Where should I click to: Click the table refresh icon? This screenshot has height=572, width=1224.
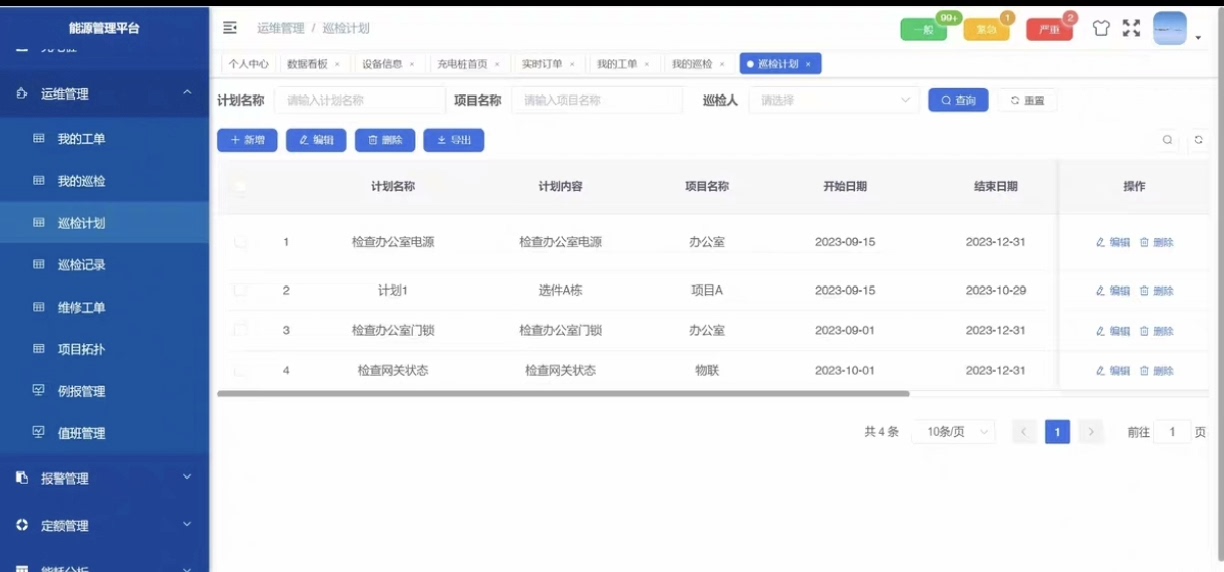(x=1199, y=140)
